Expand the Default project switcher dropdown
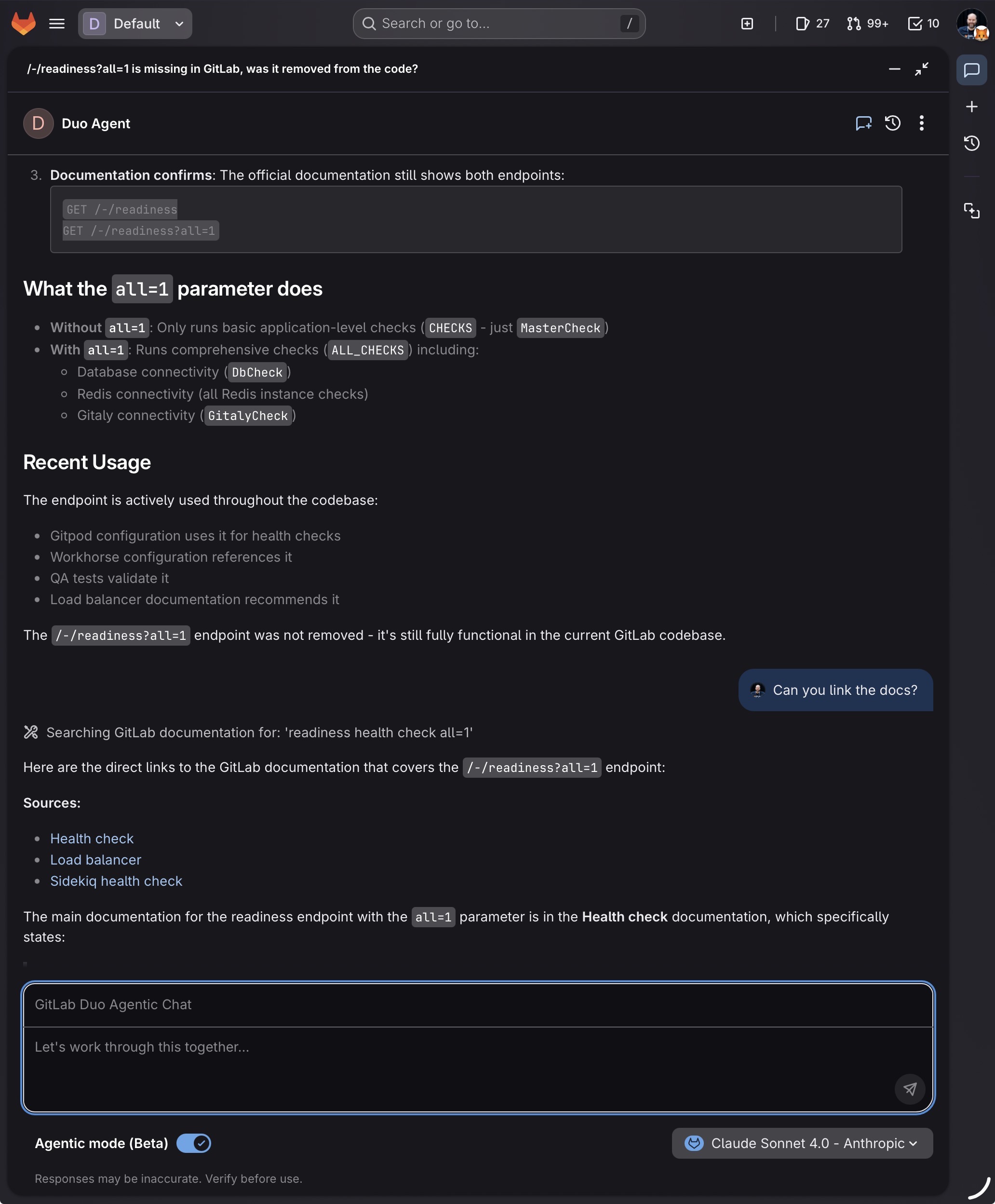Image resolution: width=995 pixels, height=1204 pixels. [x=135, y=24]
